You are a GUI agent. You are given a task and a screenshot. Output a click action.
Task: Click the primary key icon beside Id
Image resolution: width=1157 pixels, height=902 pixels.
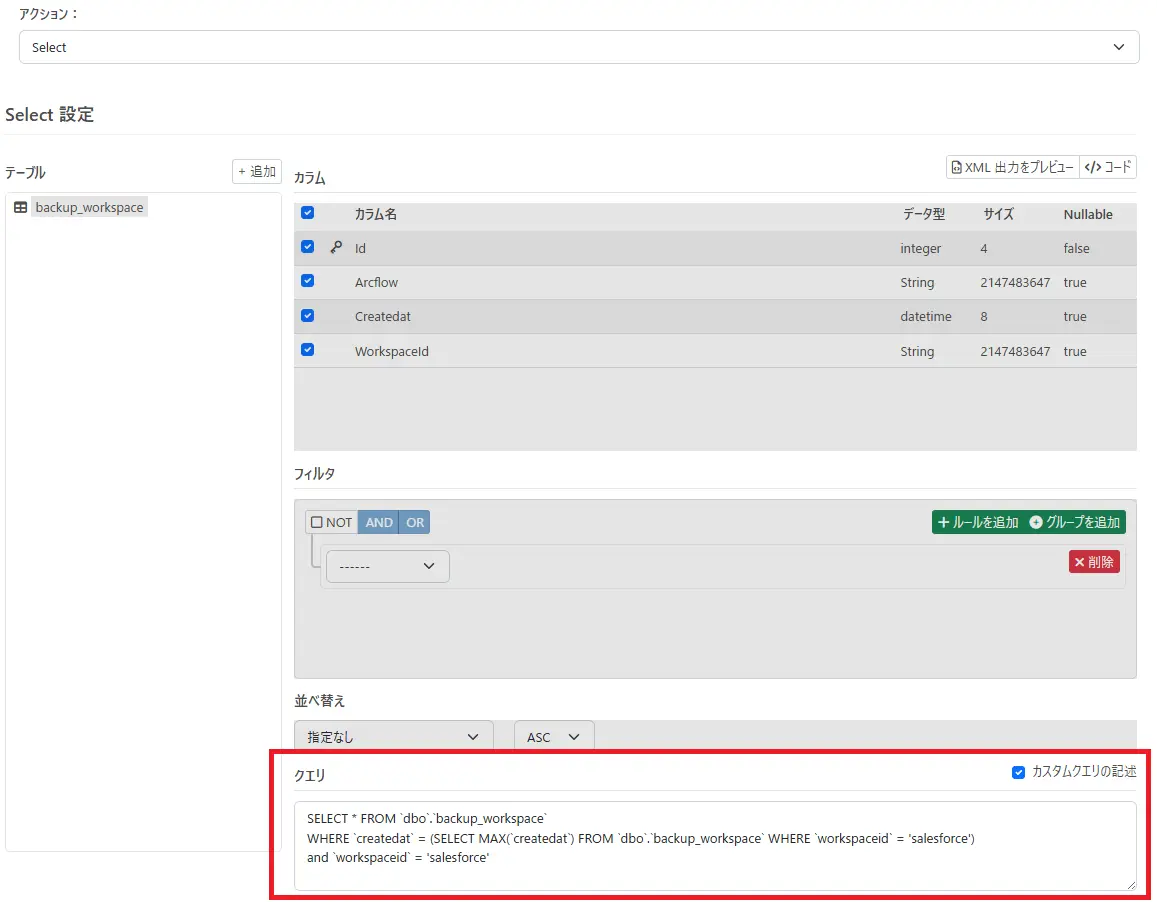pyautogui.click(x=336, y=247)
